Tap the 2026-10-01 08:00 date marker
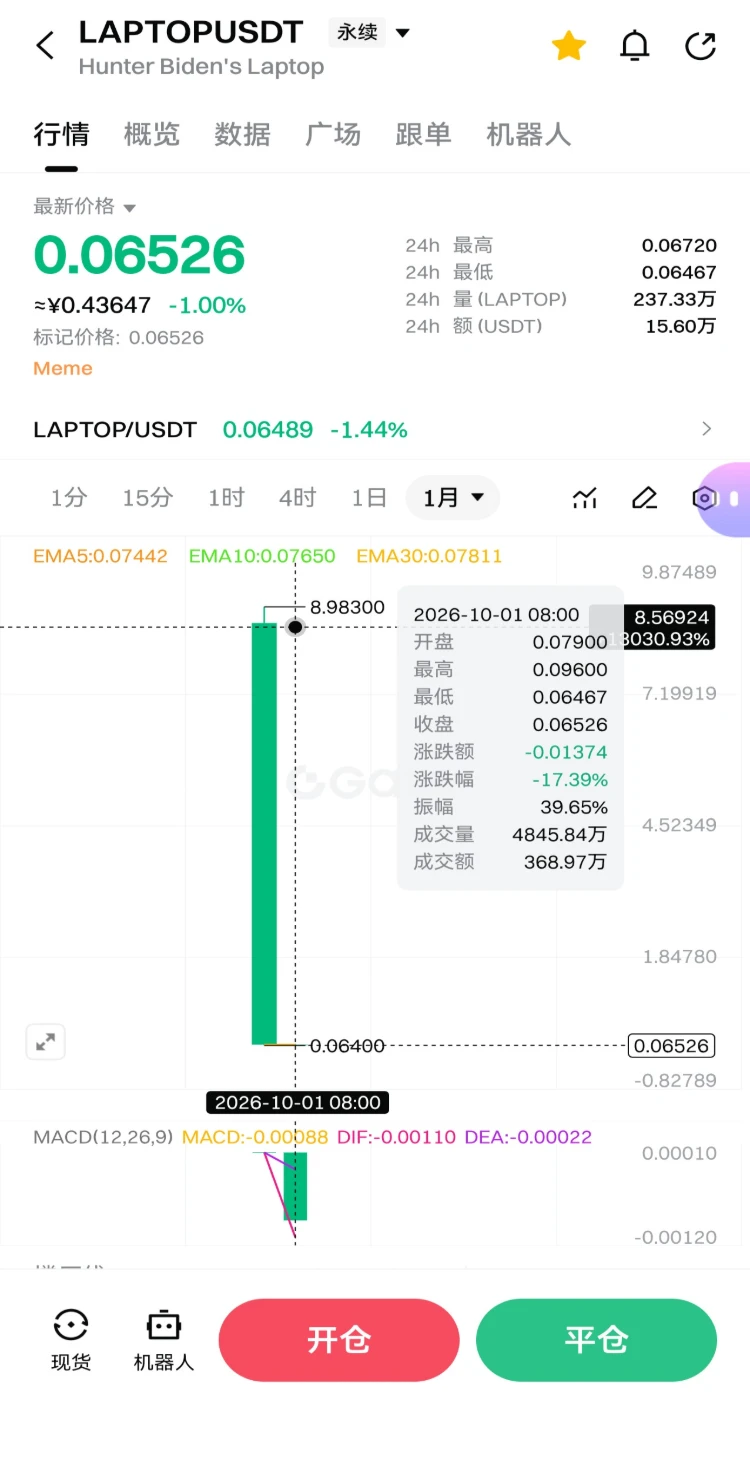The height and width of the screenshot is (1465, 750). tap(298, 1103)
